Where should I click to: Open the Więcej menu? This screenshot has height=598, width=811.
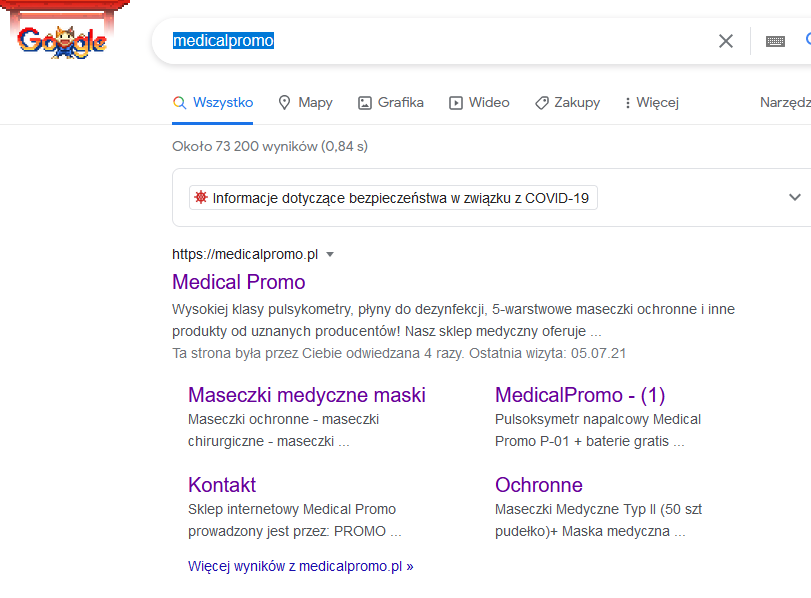(652, 102)
